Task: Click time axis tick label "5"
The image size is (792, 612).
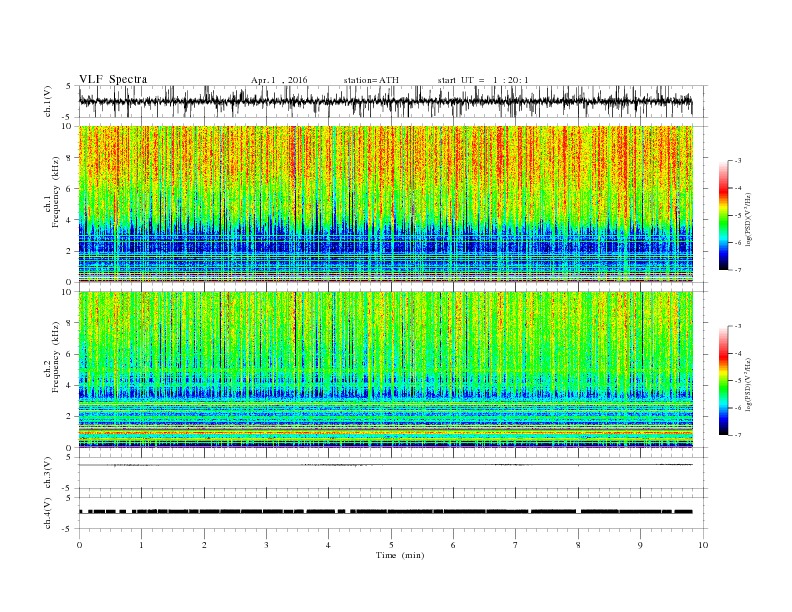Action: [x=391, y=545]
